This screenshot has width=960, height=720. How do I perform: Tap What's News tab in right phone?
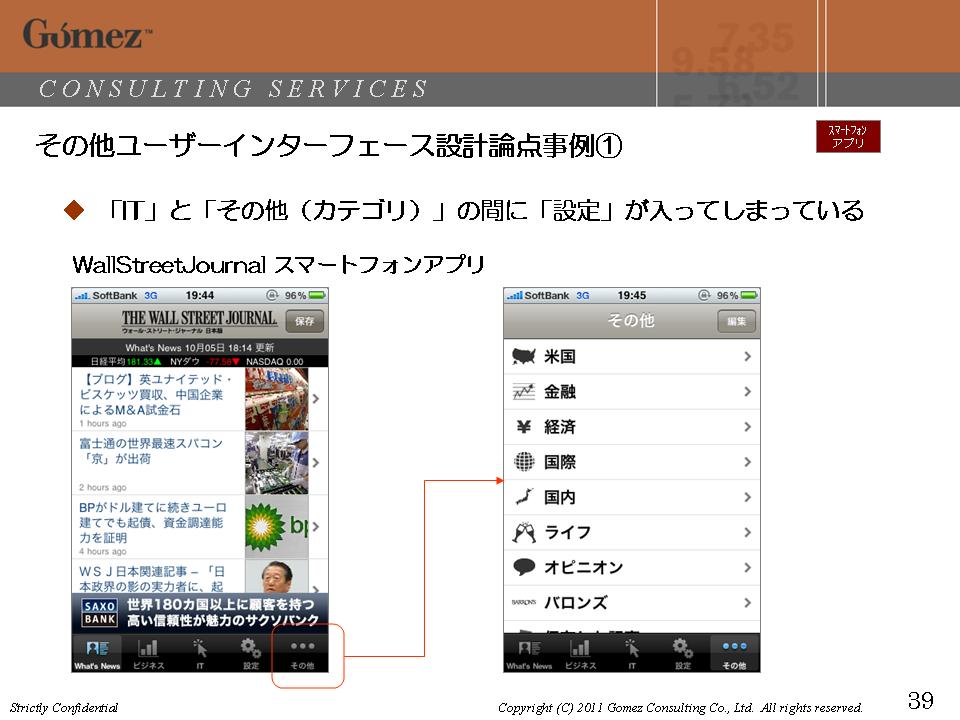pos(529,653)
